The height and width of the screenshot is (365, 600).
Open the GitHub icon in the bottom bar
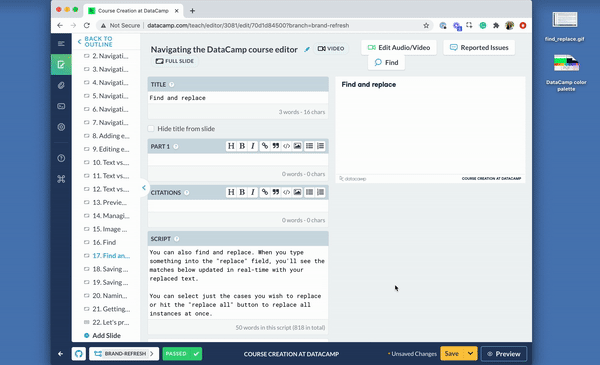tap(79, 354)
